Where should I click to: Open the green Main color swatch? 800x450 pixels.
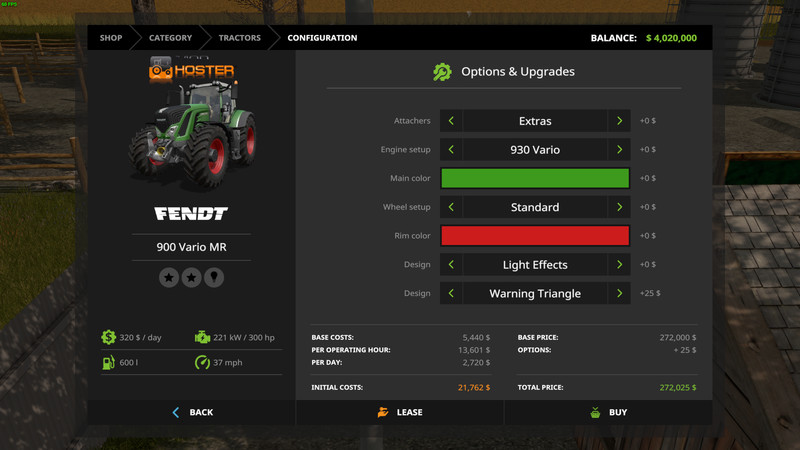535,178
